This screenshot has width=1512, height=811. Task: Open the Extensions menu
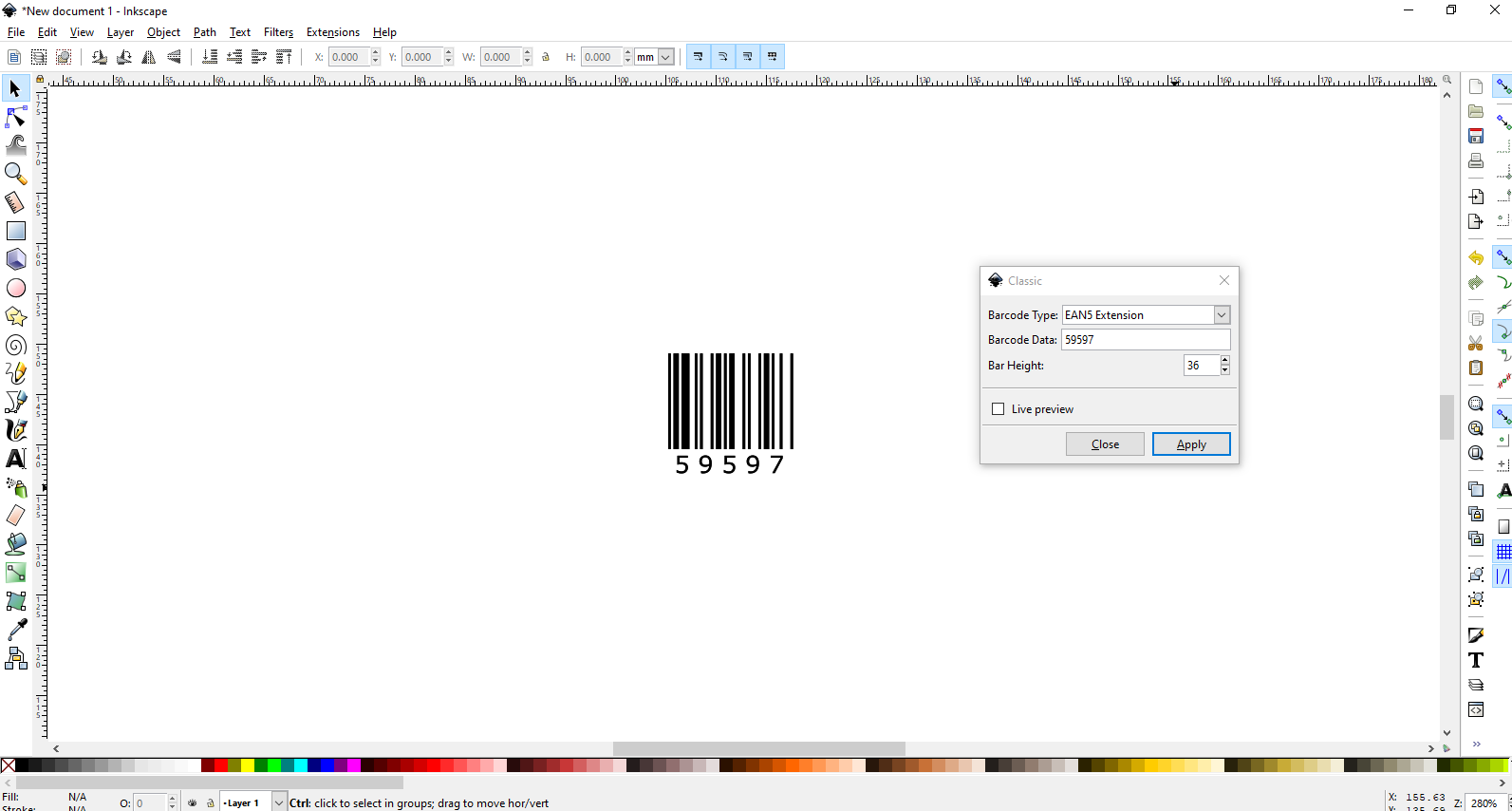333,32
